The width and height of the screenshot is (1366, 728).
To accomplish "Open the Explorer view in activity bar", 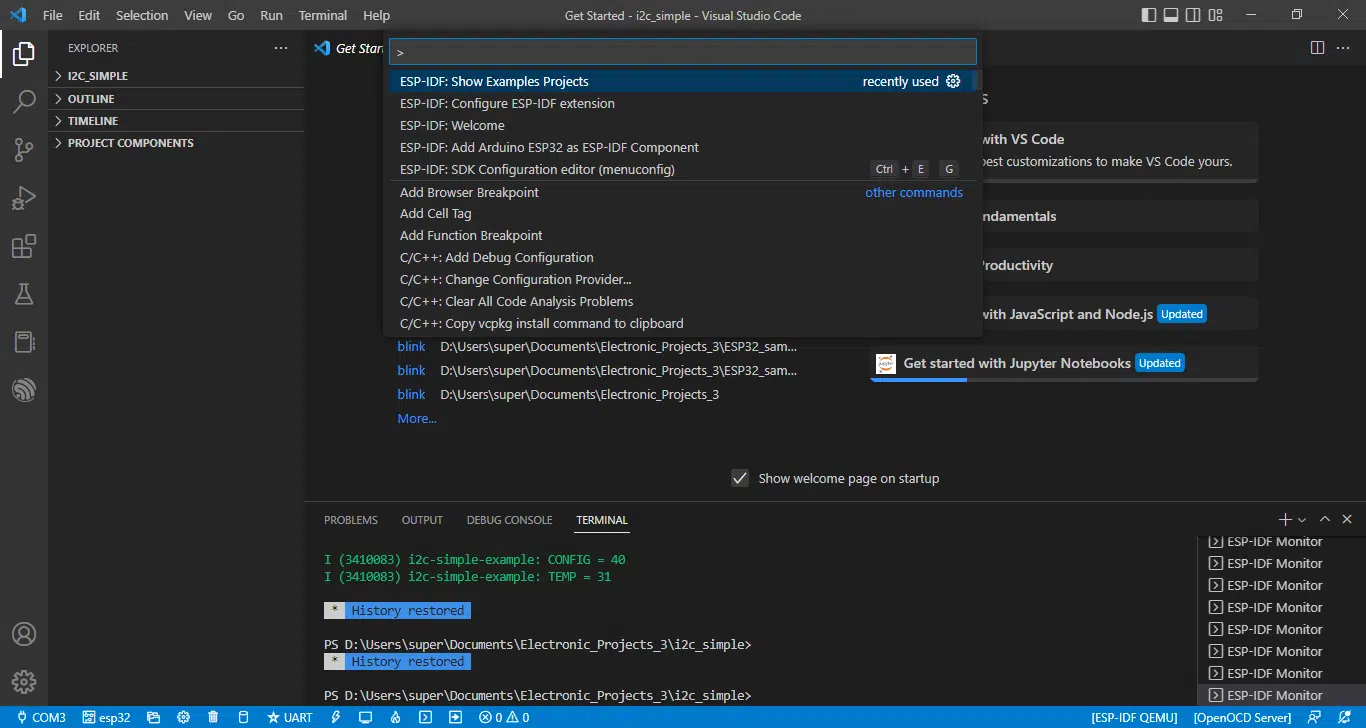I will 24,54.
